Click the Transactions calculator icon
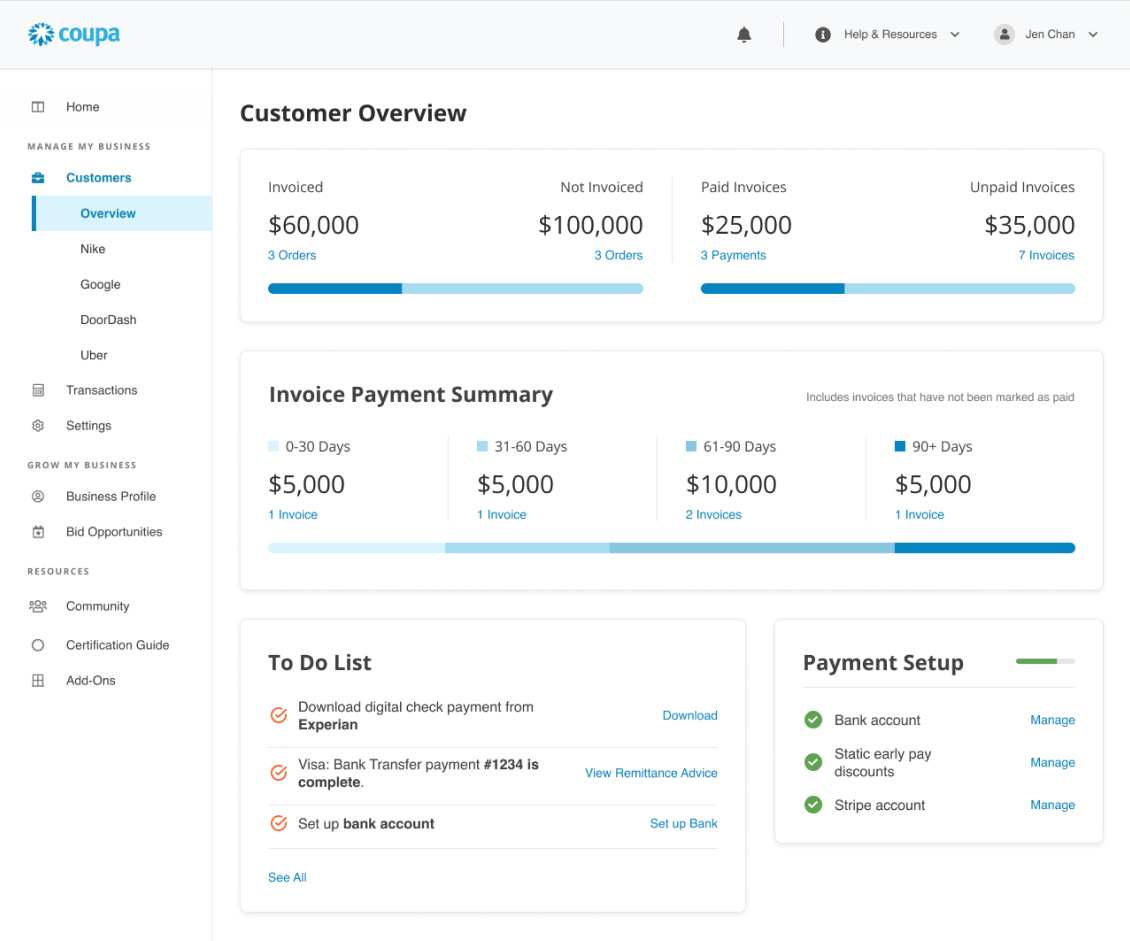This screenshot has height=941, width=1130. point(38,391)
